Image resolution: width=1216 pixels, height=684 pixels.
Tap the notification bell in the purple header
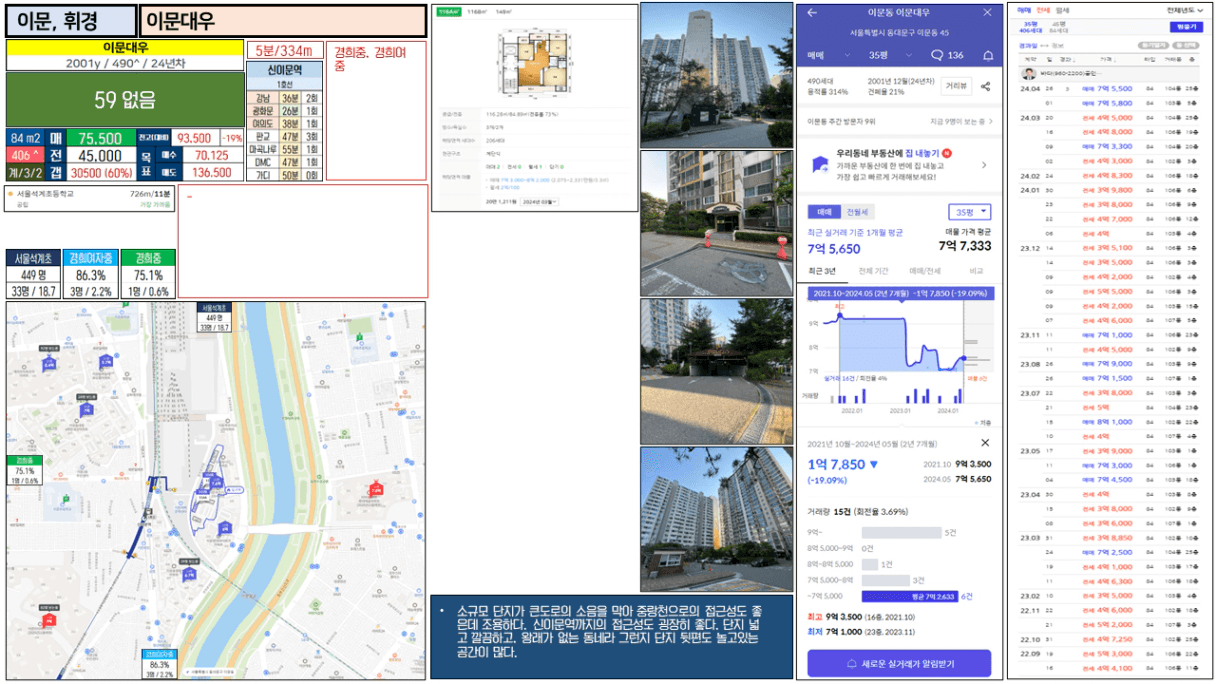click(x=988, y=55)
